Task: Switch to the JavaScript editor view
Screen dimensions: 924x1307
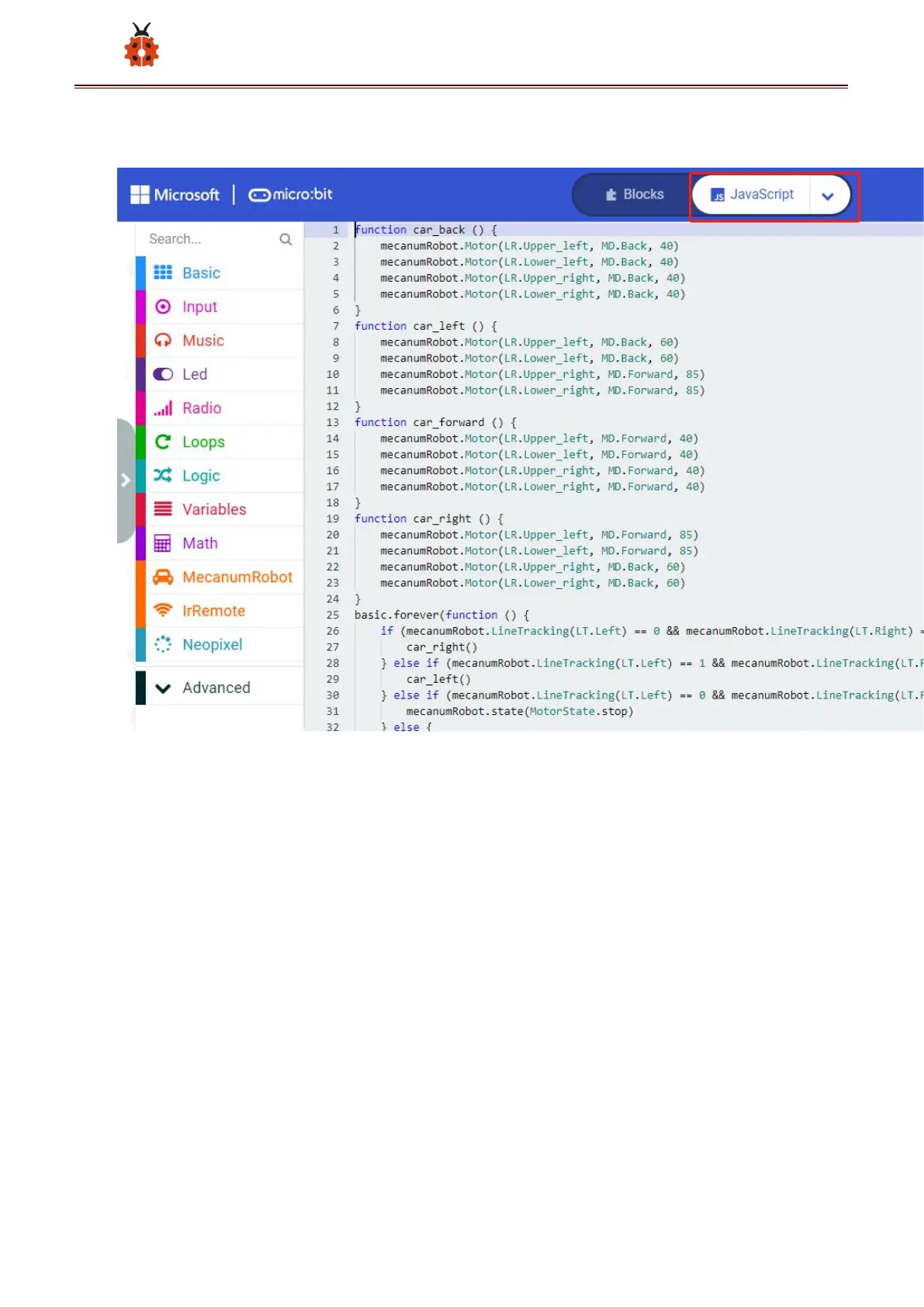Action: coord(752,195)
